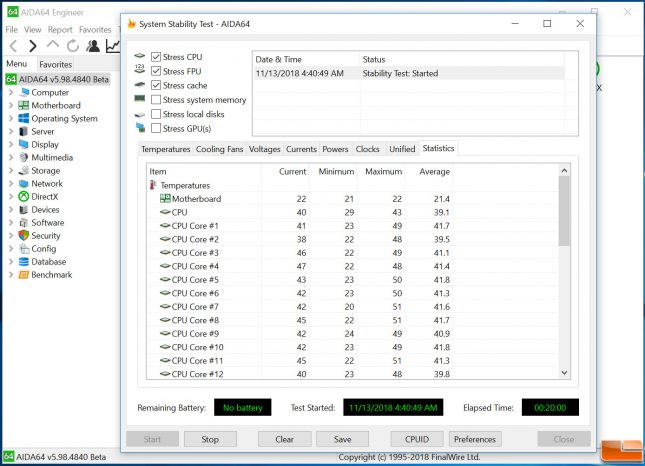This screenshot has width=645, height=466.
Task: Click the thermometer Temperatures icon in statistics
Action: pos(153,185)
